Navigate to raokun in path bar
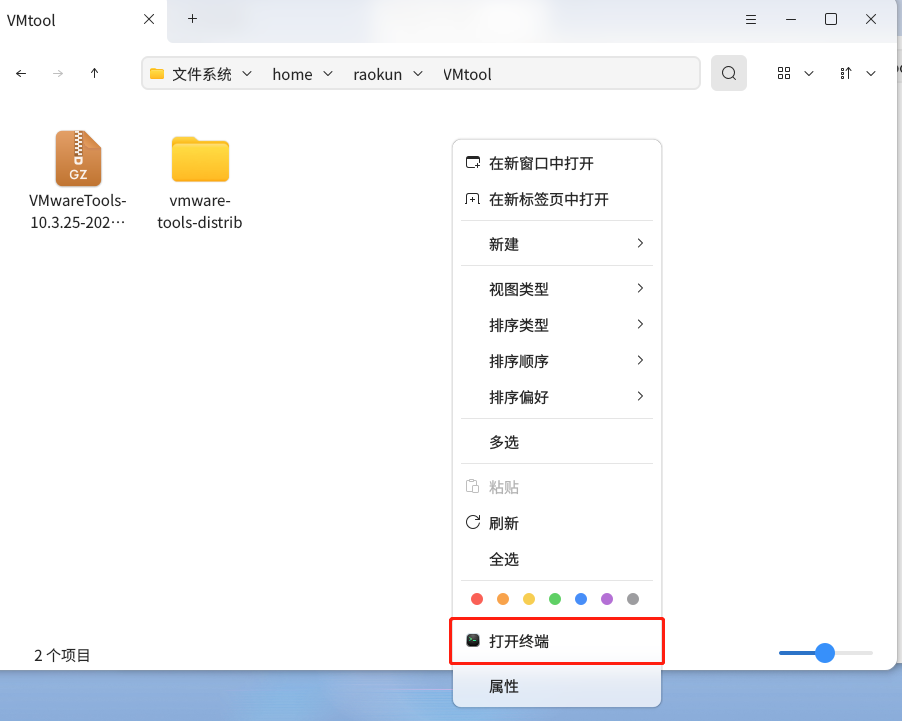This screenshot has width=902, height=721. (377, 74)
